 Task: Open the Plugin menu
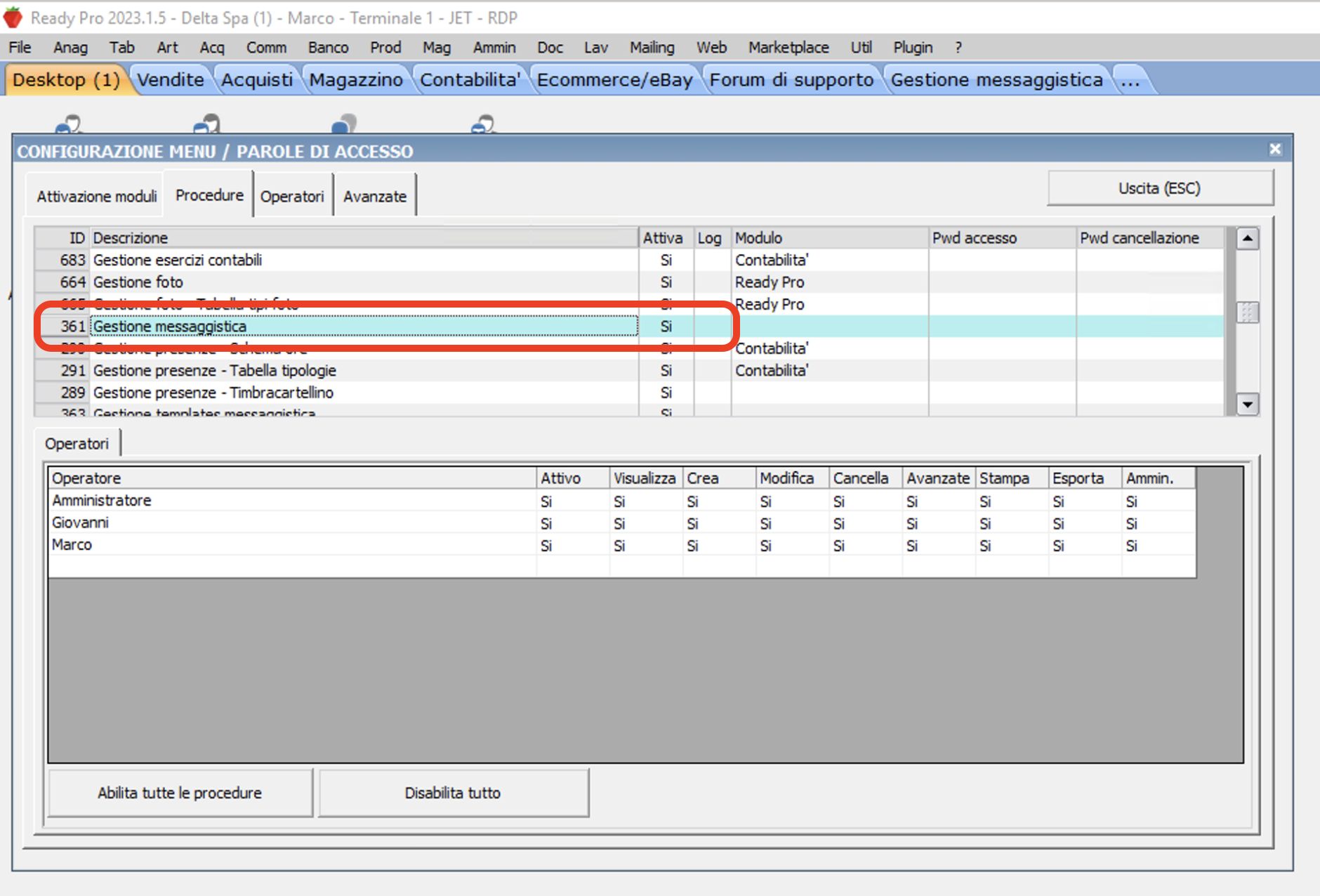(913, 48)
